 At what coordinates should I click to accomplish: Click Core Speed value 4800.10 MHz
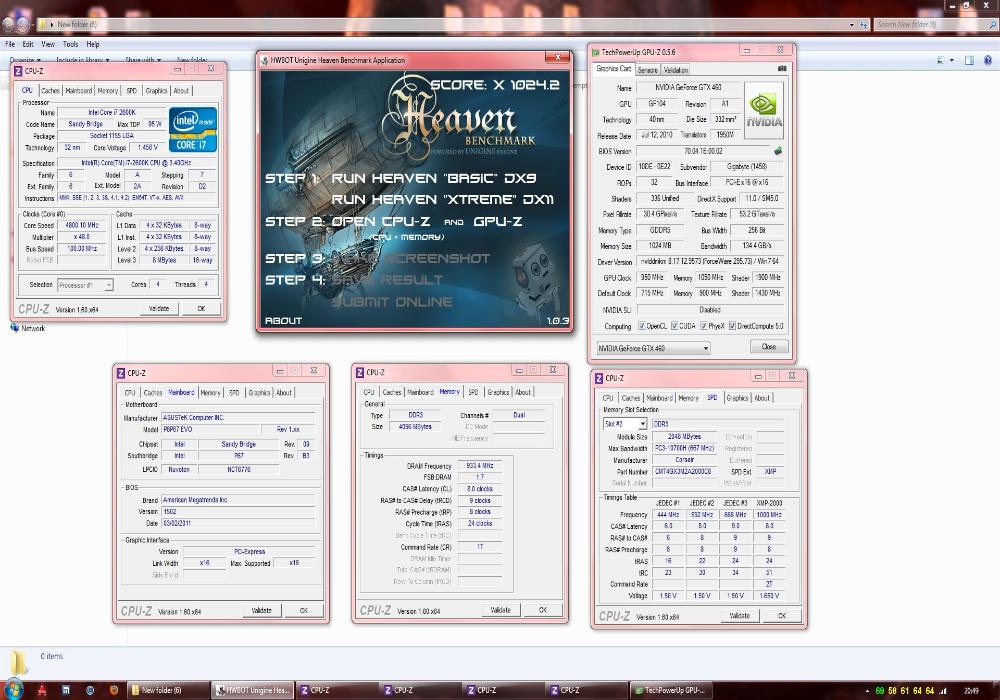click(82, 226)
